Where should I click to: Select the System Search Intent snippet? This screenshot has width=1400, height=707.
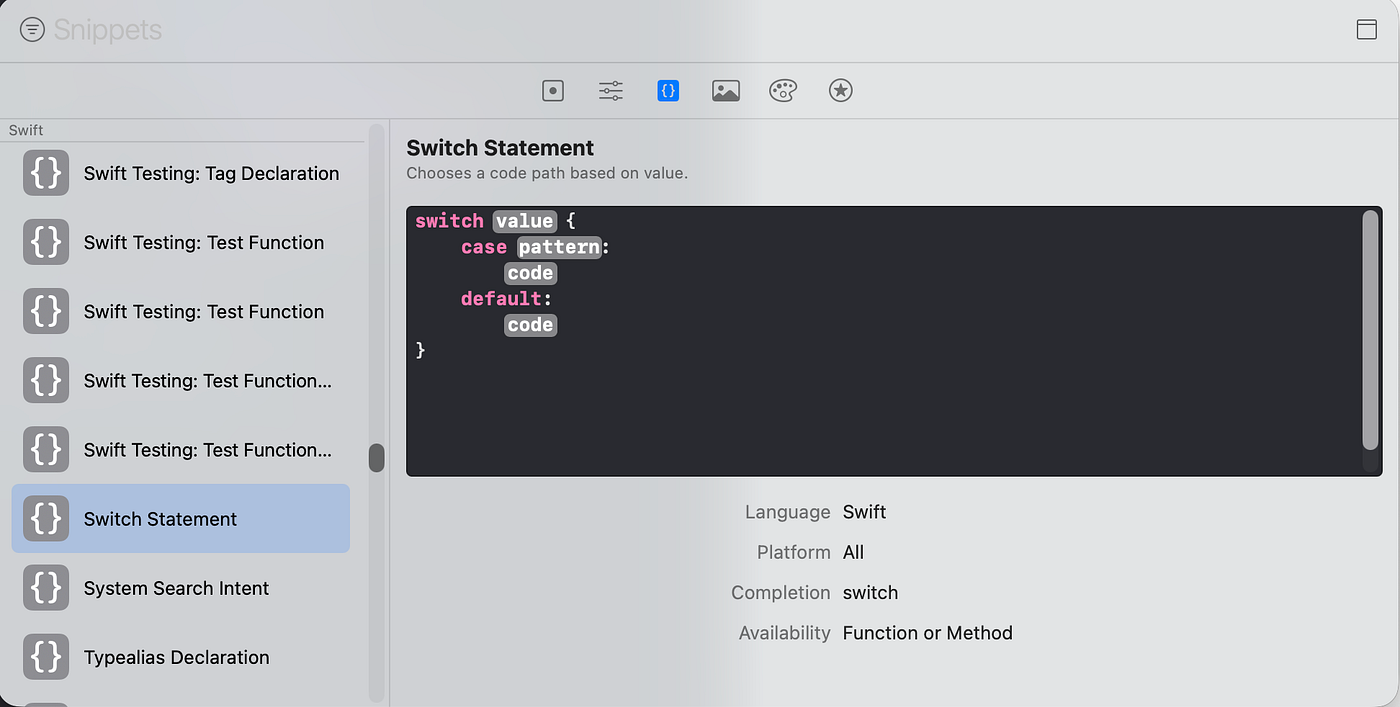click(181, 588)
